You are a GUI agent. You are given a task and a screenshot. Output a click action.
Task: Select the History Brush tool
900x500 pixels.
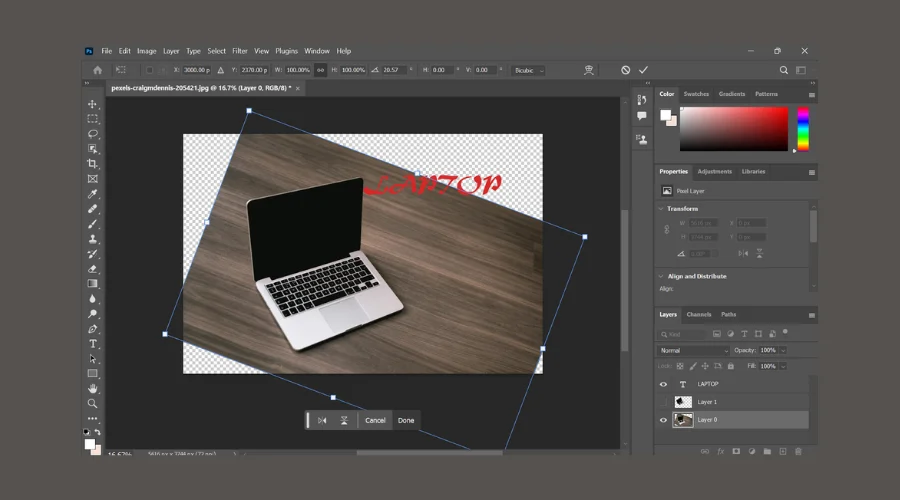tap(92, 254)
